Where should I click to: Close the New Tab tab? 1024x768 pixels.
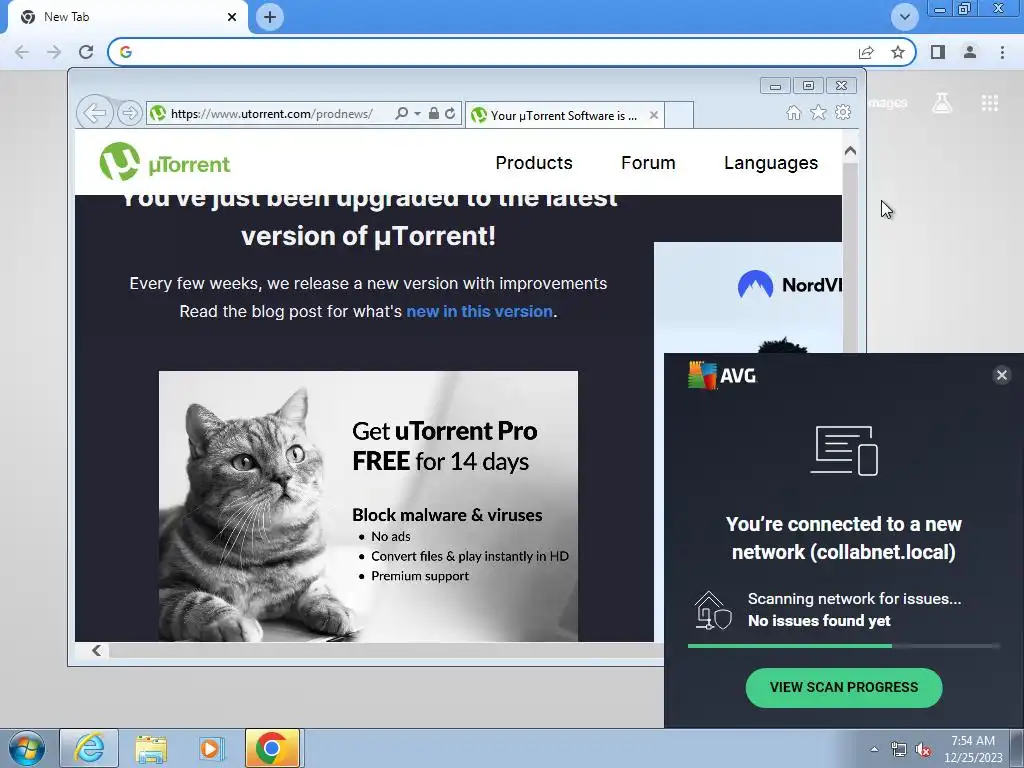point(232,17)
